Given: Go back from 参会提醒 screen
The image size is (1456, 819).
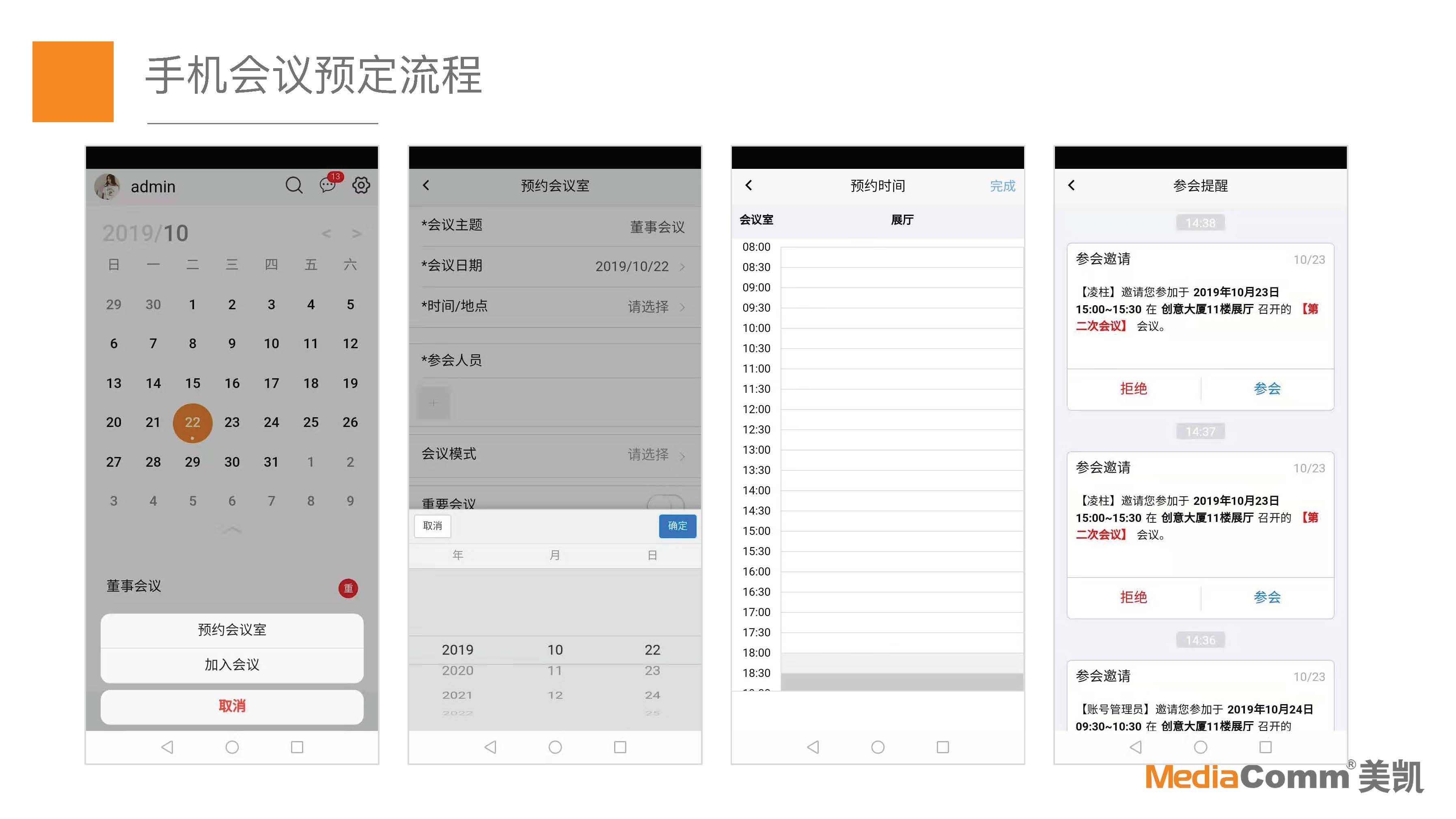Looking at the screenshot, I should click(1072, 185).
